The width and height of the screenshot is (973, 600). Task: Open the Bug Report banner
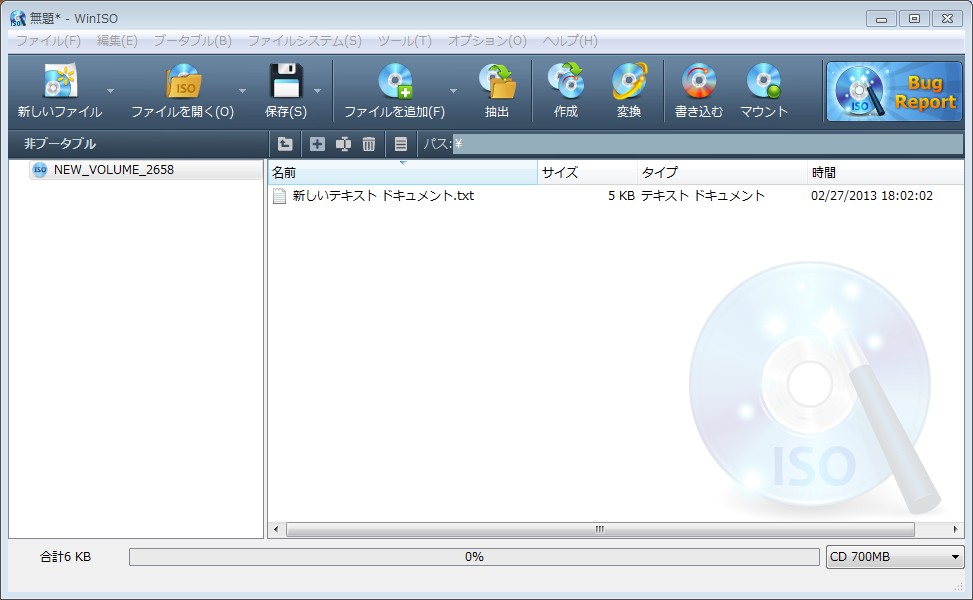click(894, 91)
